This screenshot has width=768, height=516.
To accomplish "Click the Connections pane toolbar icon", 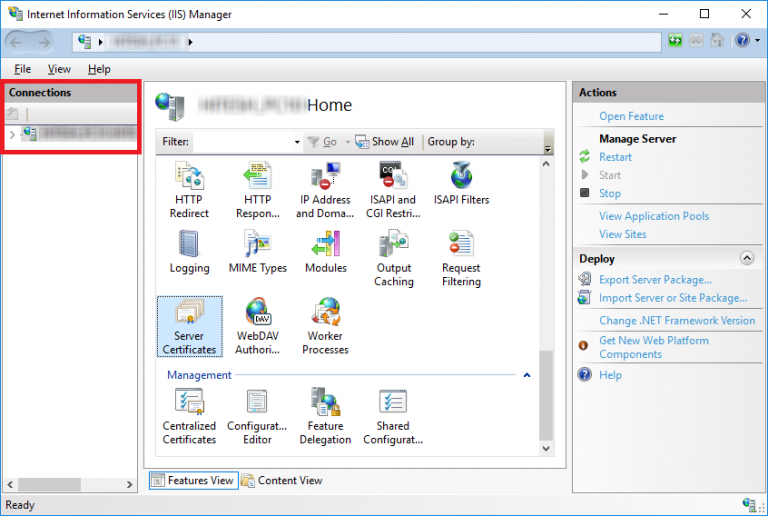I will click(x=12, y=114).
